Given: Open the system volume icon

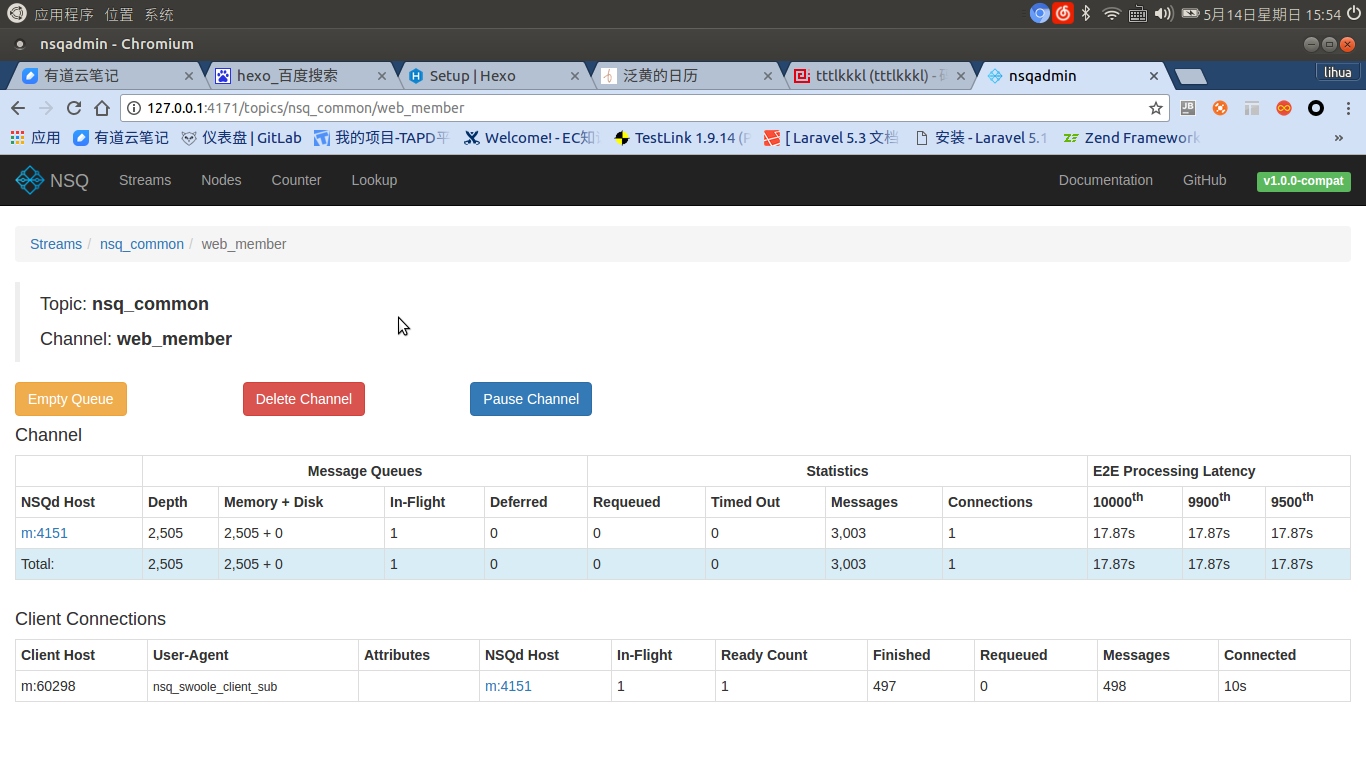Looking at the screenshot, I should point(1163,14).
